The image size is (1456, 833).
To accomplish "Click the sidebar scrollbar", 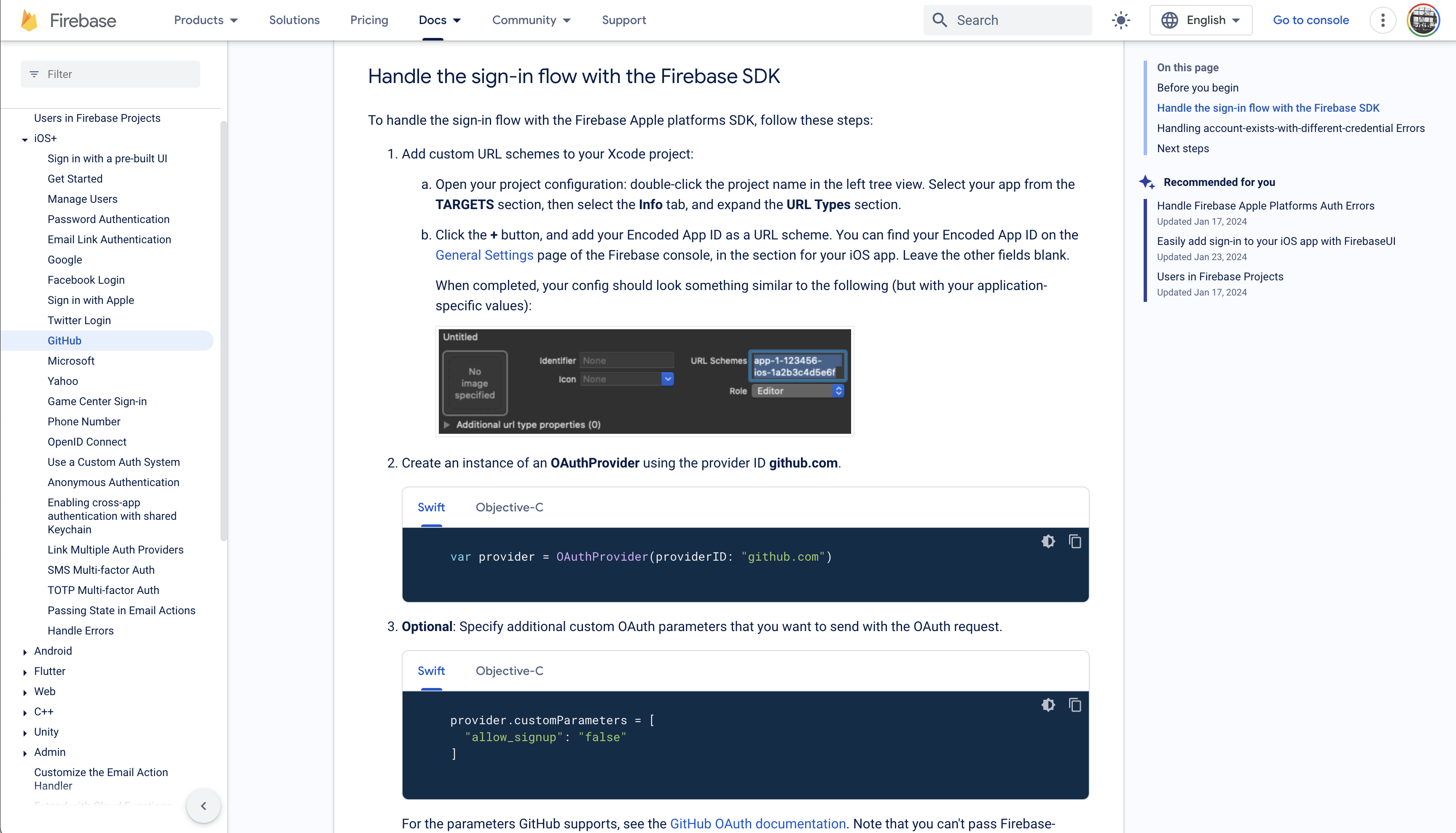I will [223, 331].
